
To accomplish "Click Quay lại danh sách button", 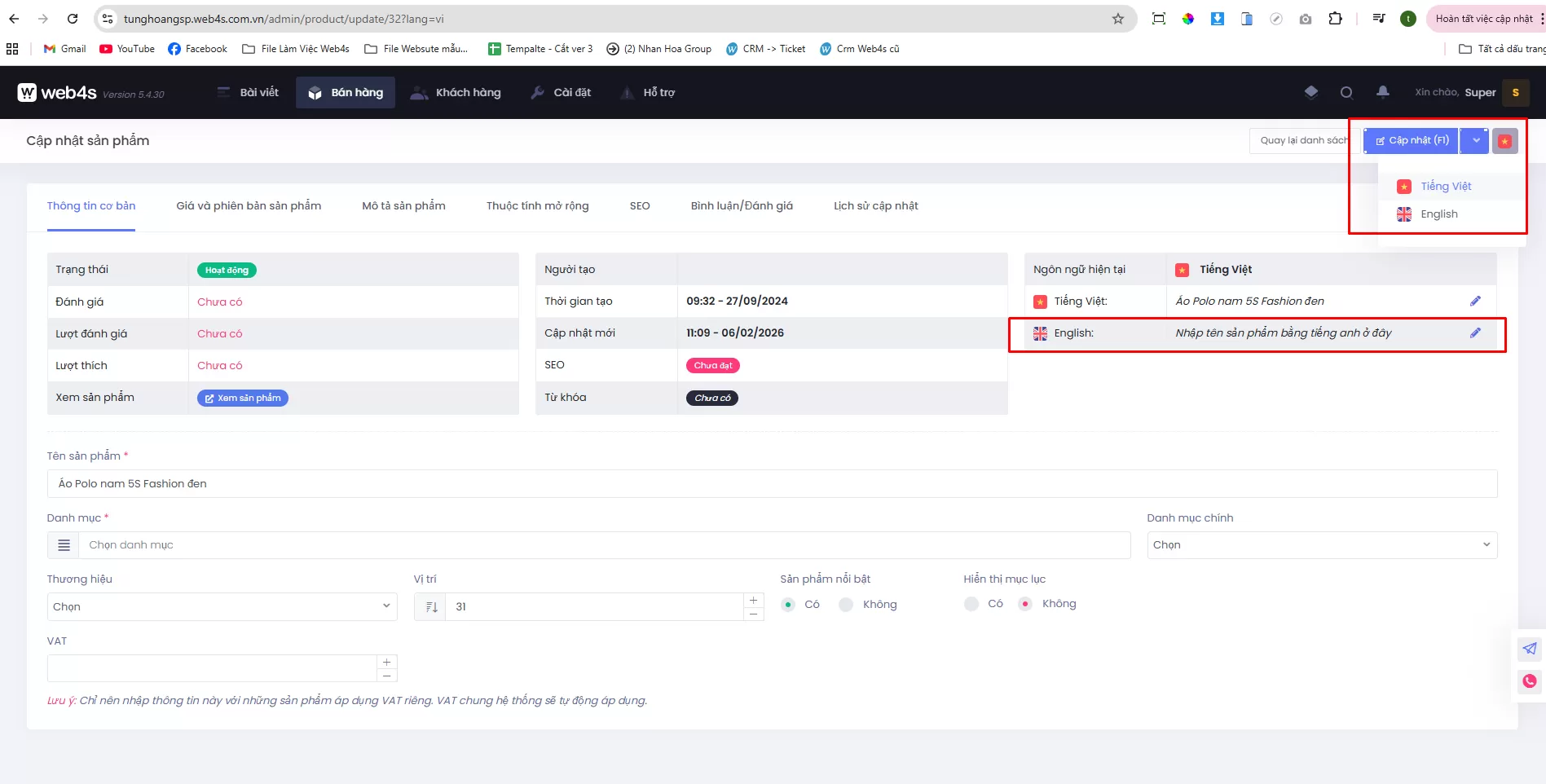I will point(1302,140).
